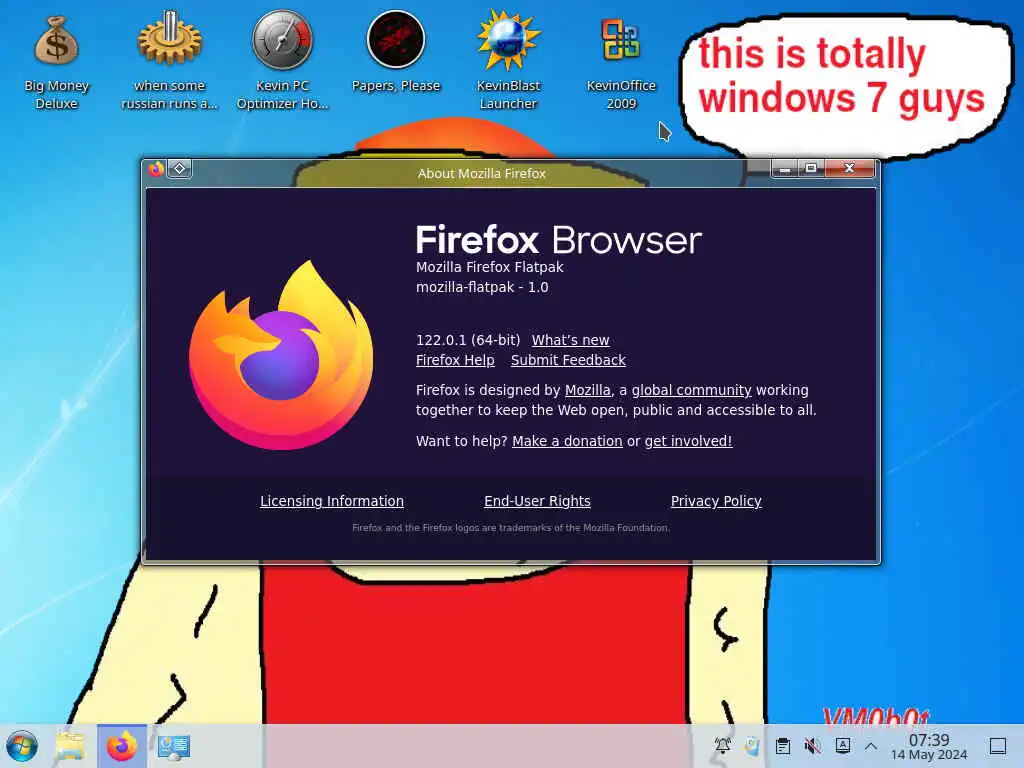Image resolution: width=1024 pixels, height=768 pixels.
Task: Click the Make a donation link
Action: [x=567, y=441]
